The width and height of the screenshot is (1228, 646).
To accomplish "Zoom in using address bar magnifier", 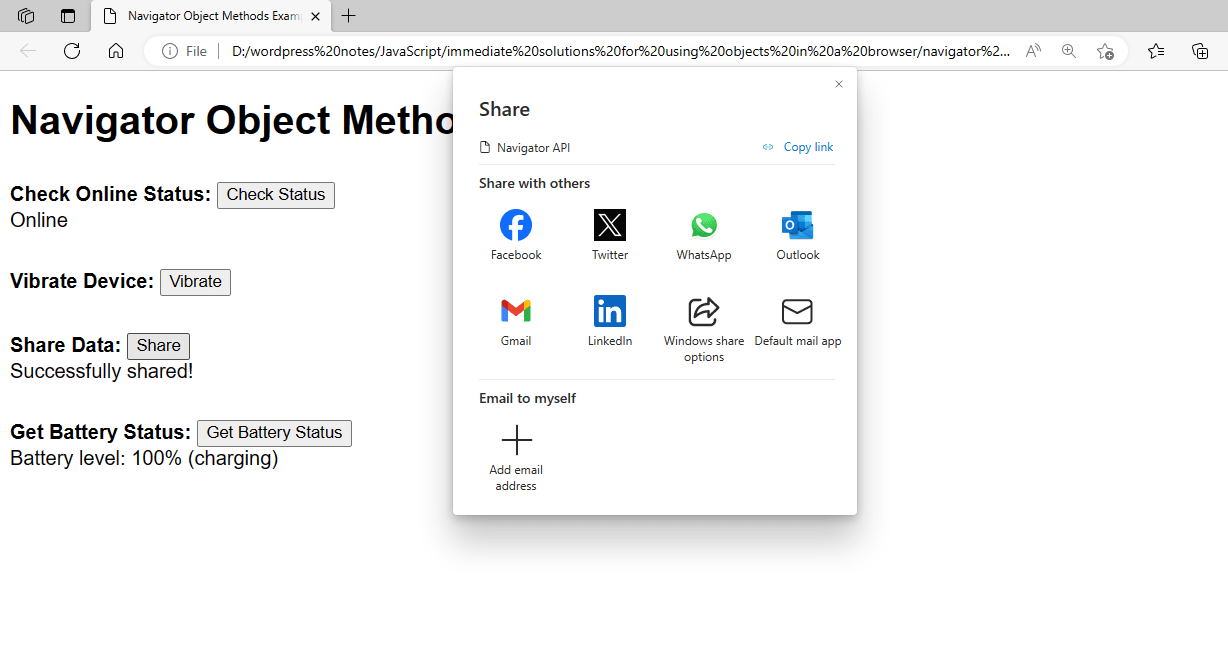I will (1069, 51).
